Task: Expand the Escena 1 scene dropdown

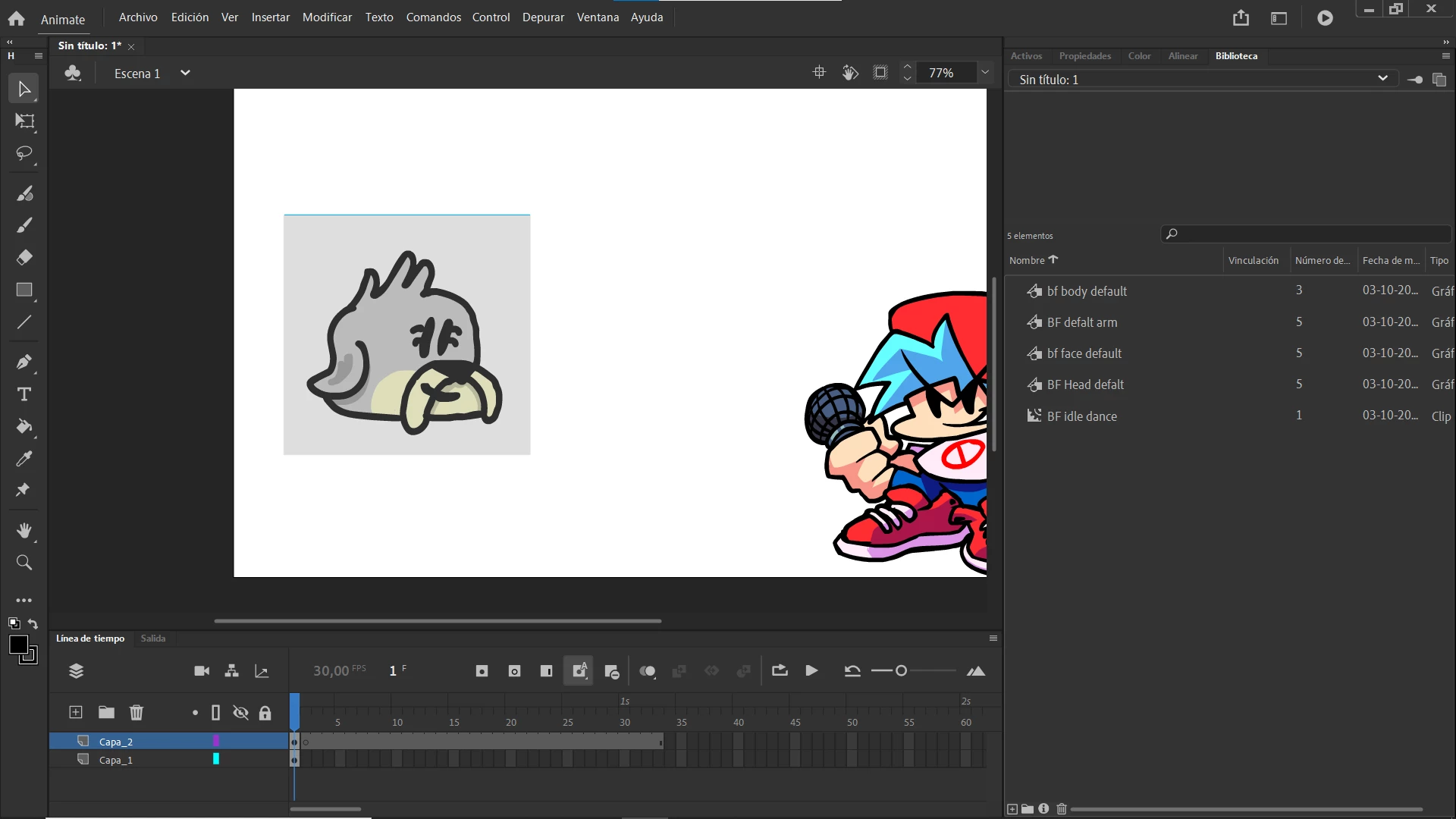Action: pos(185,74)
